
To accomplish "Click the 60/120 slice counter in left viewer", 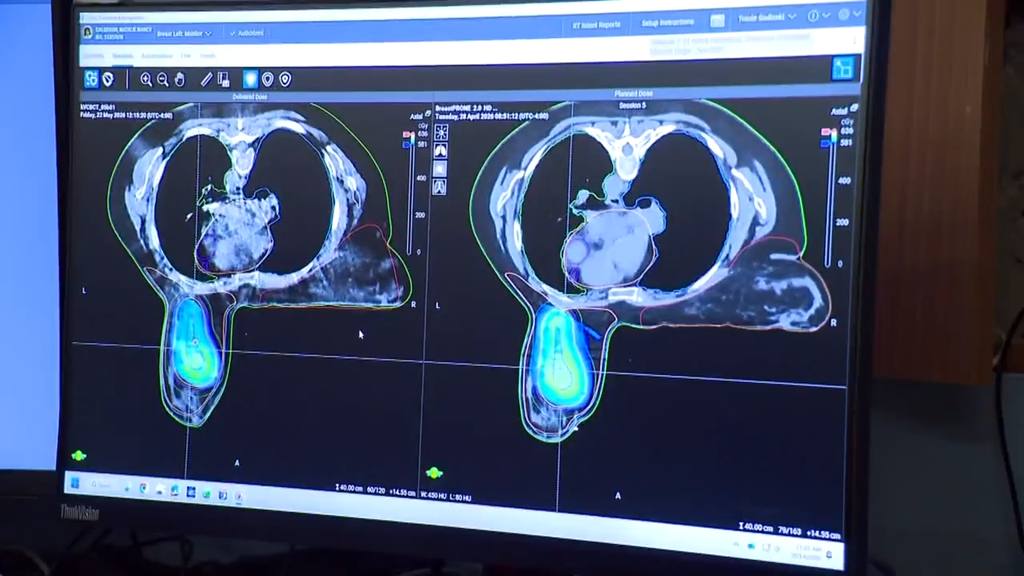I will click(x=376, y=489).
